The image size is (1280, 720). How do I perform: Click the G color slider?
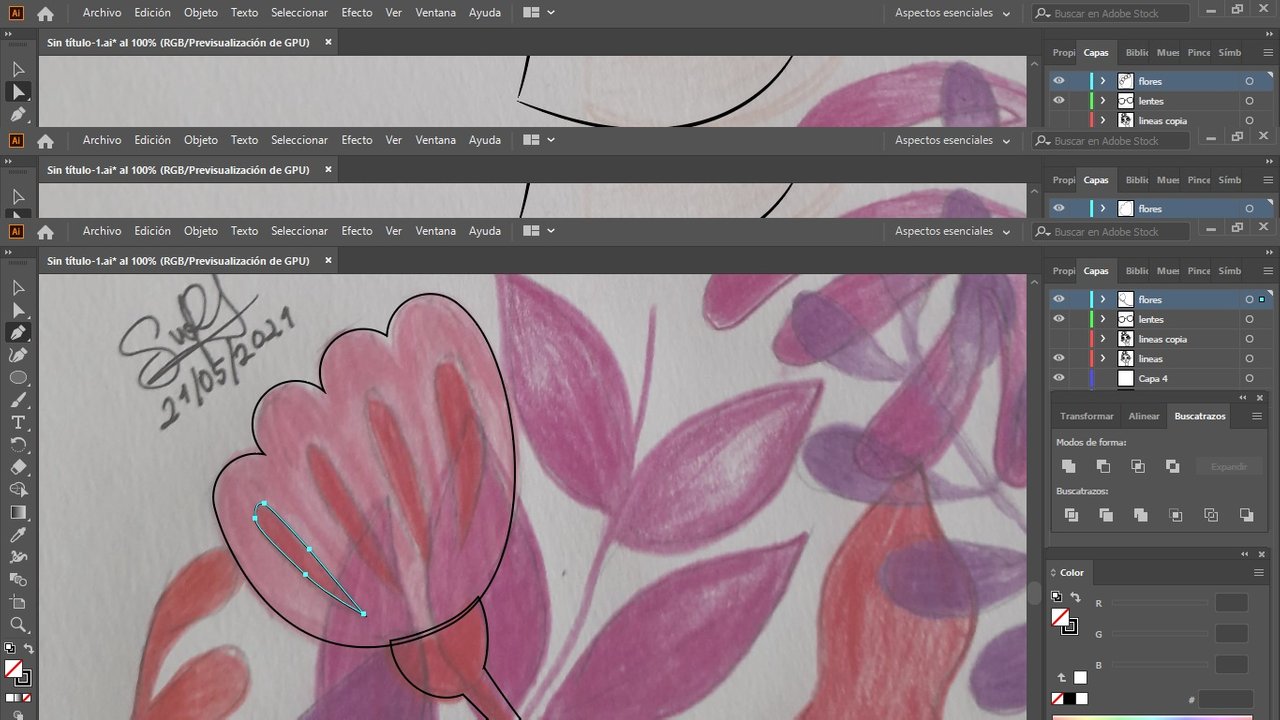pyautogui.click(x=1160, y=634)
